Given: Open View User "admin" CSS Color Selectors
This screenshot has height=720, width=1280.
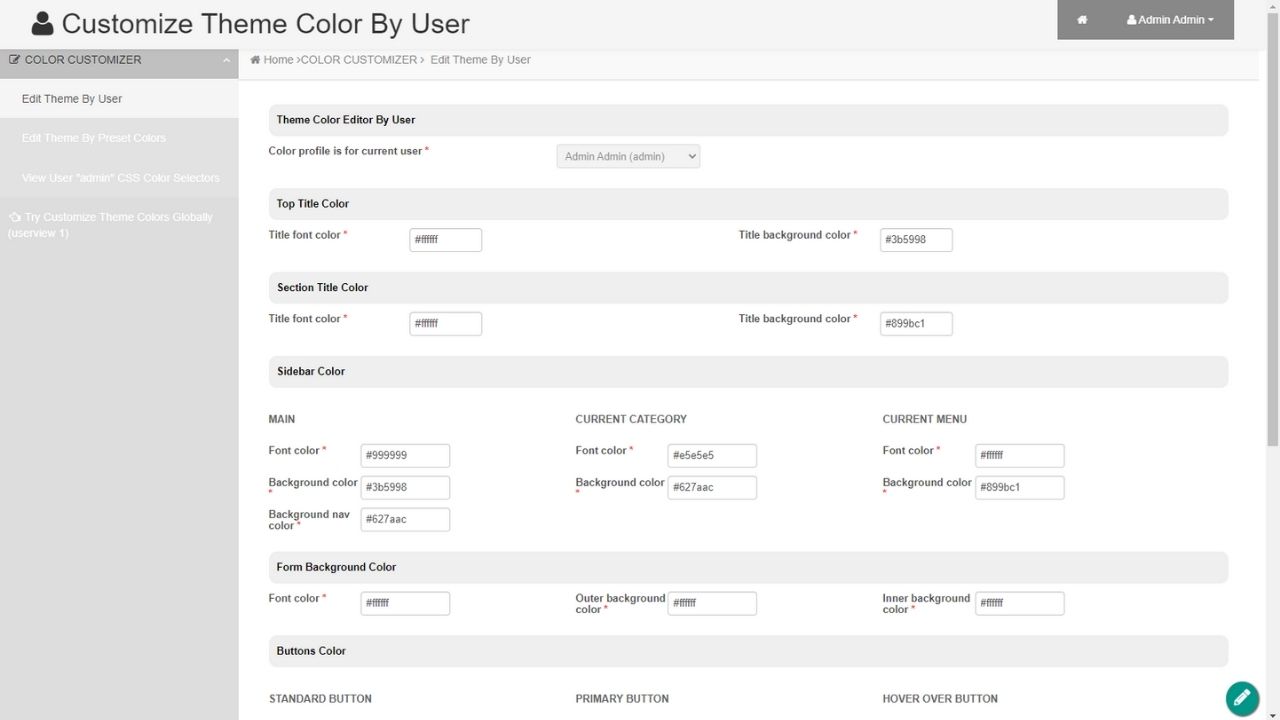Looking at the screenshot, I should click(119, 178).
